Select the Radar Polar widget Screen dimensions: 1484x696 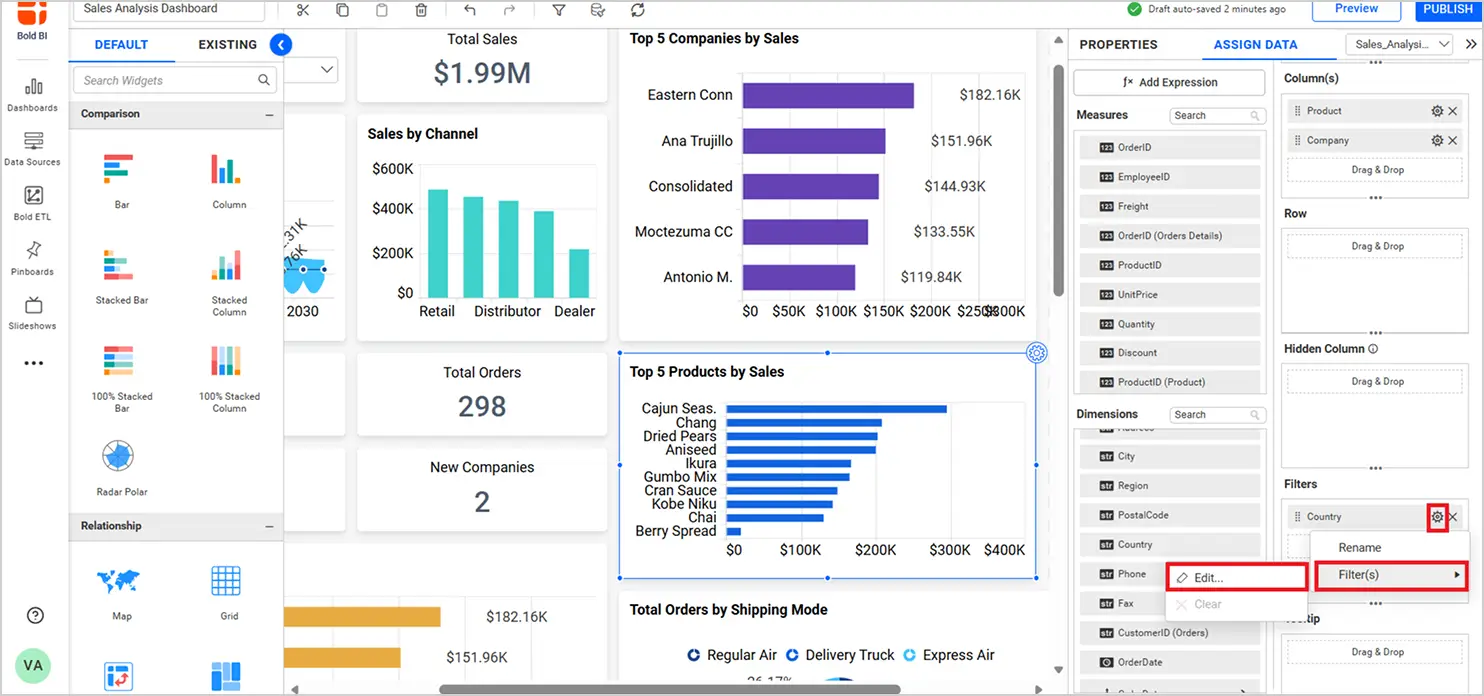click(121, 467)
